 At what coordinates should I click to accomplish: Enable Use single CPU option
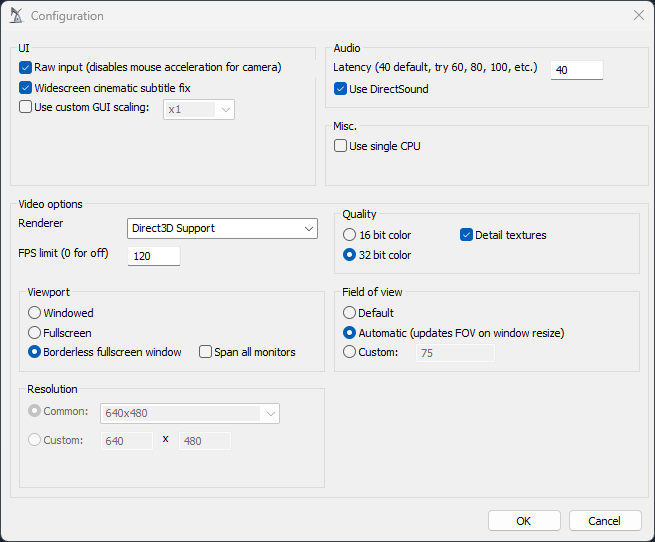click(x=341, y=146)
